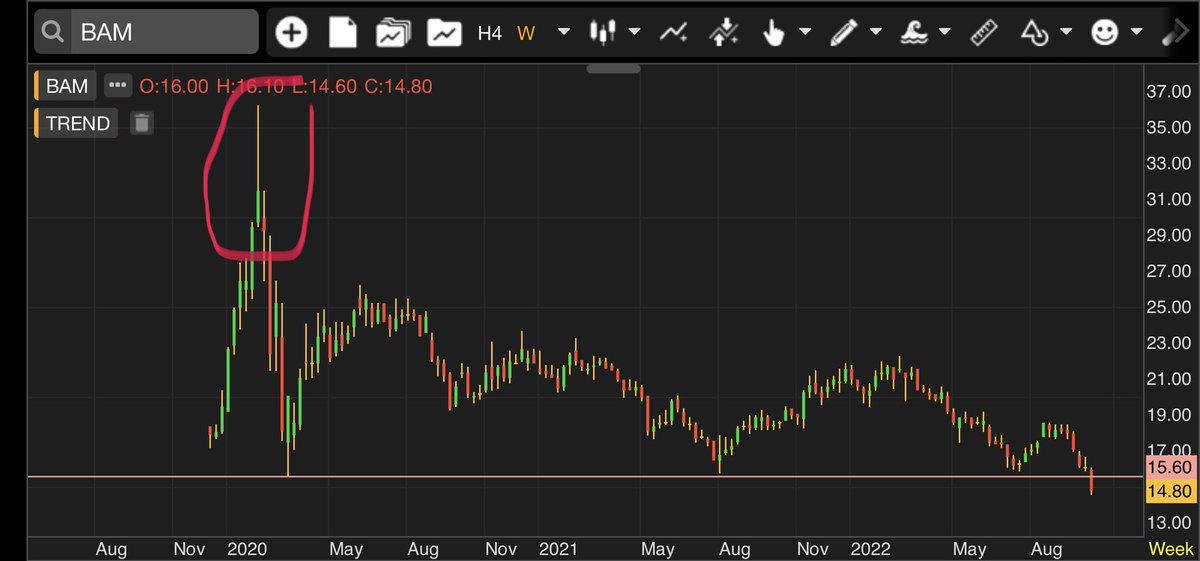Select the H4 timeframe
1200x561 pixels.
point(489,33)
